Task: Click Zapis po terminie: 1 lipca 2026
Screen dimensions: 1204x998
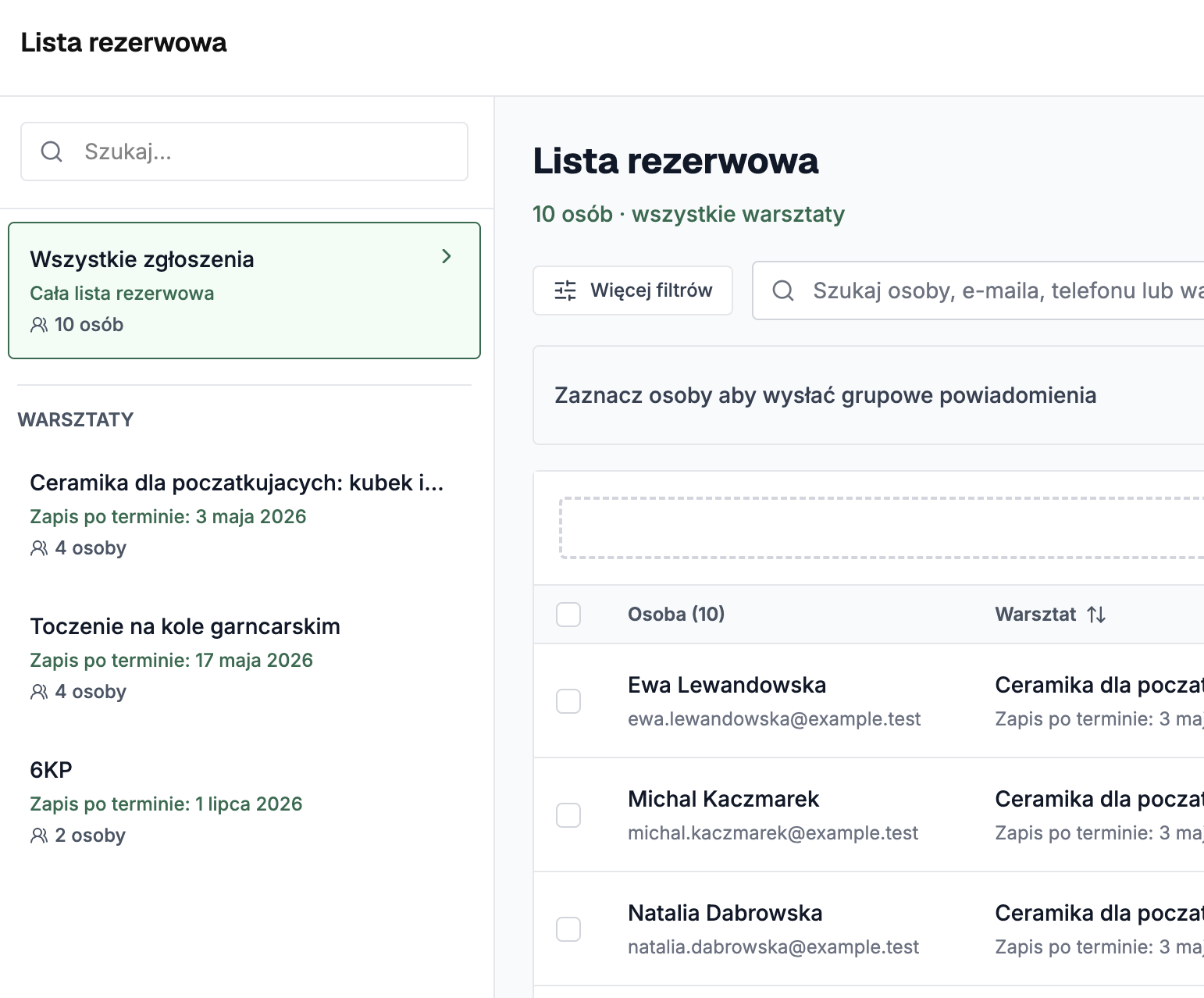Action: pos(166,804)
